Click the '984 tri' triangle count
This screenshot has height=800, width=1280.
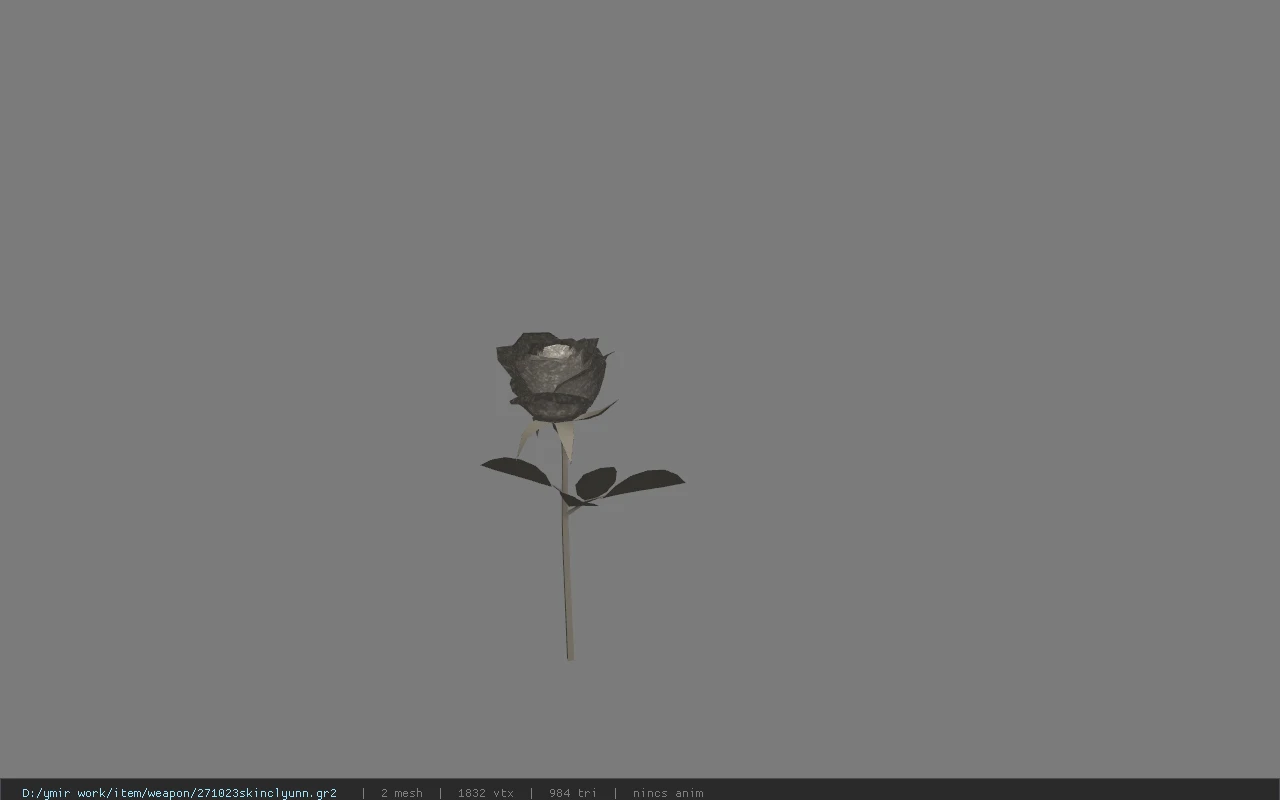(572, 793)
